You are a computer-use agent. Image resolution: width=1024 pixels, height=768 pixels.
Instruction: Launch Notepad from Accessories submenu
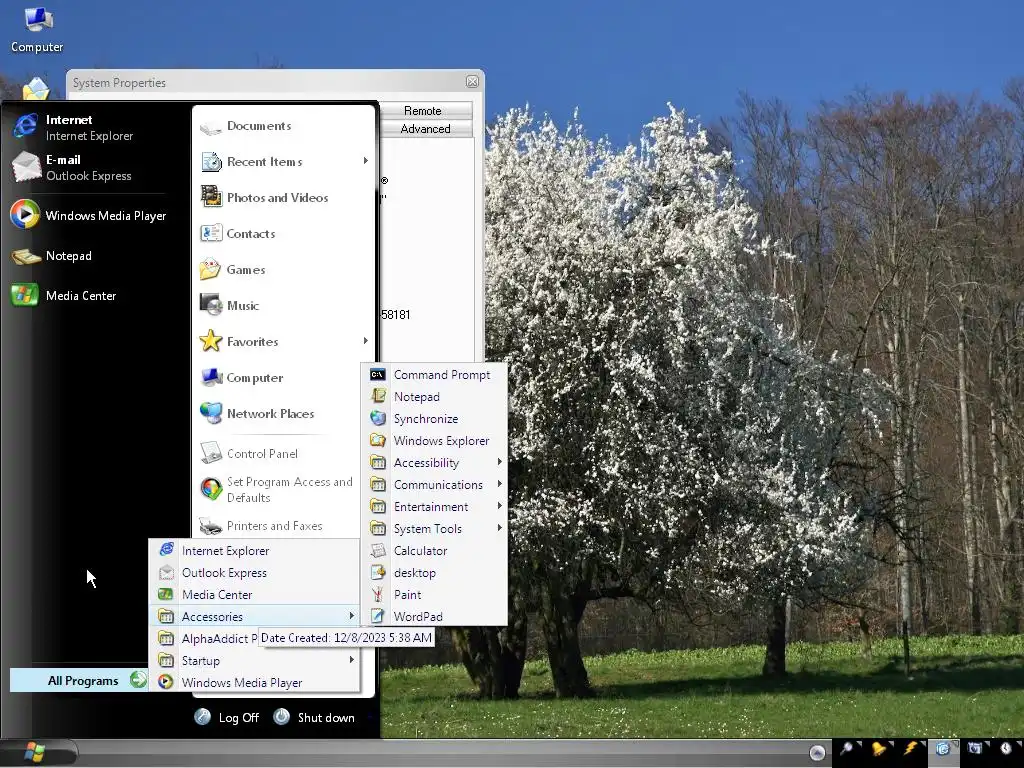click(x=434, y=397)
